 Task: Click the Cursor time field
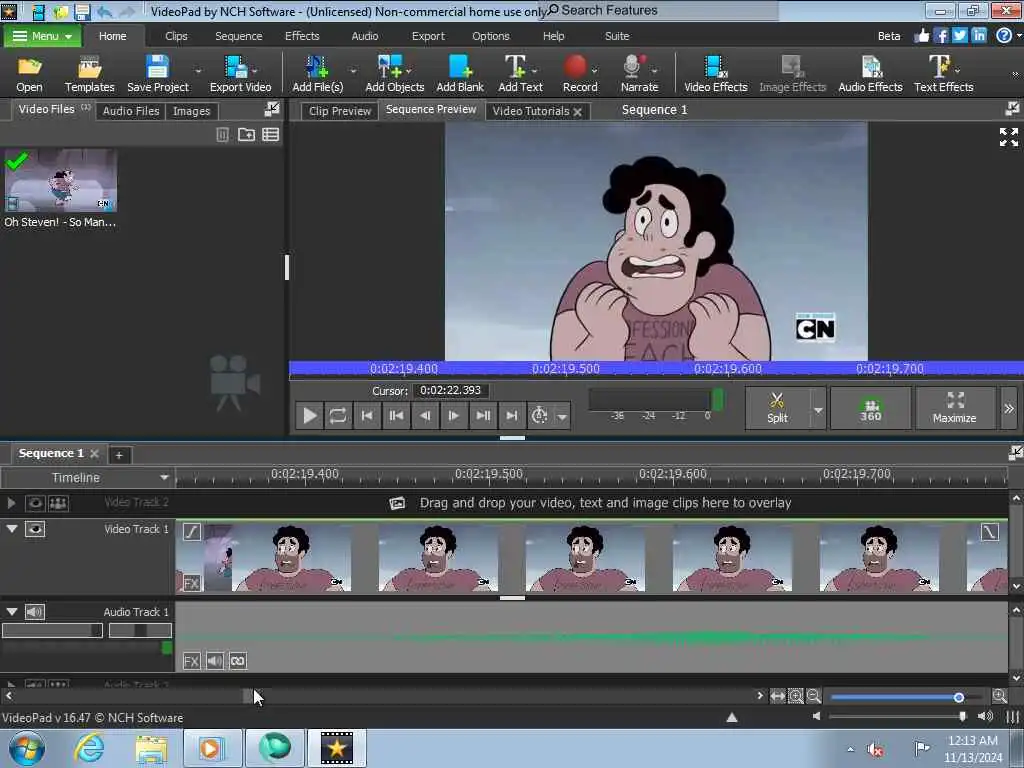pos(451,391)
